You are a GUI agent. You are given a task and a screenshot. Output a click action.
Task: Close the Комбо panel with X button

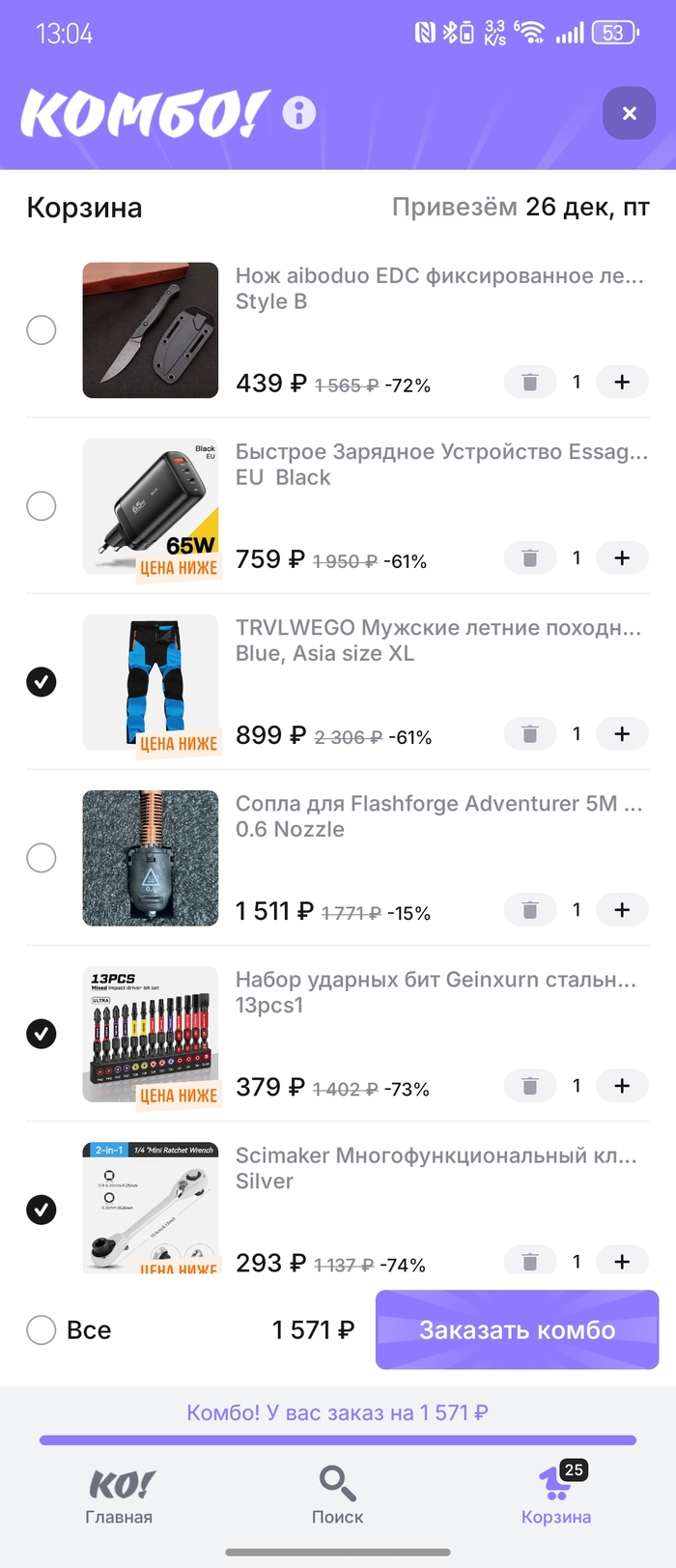click(x=629, y=113)
